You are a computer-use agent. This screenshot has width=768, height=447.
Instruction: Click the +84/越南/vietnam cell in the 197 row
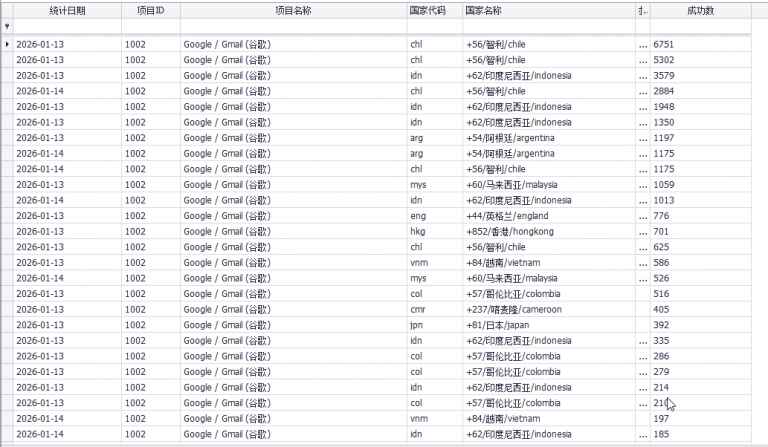tap(549, 419)
